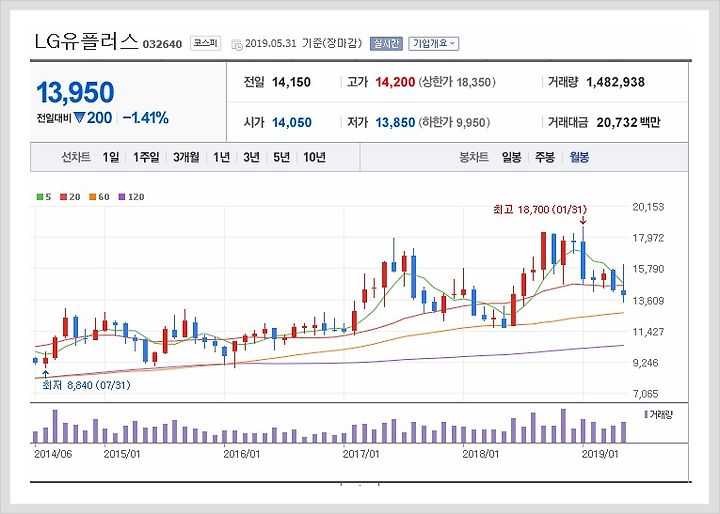Click the purple 120-period moving average swatch
The height and width of the screenshot is (514, 720).
pyautogui.click(x=122, y=197)
